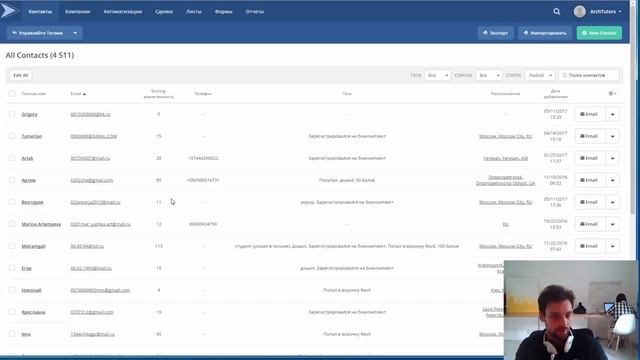Click the Управляйте Тегами button

tap(38, 33)
